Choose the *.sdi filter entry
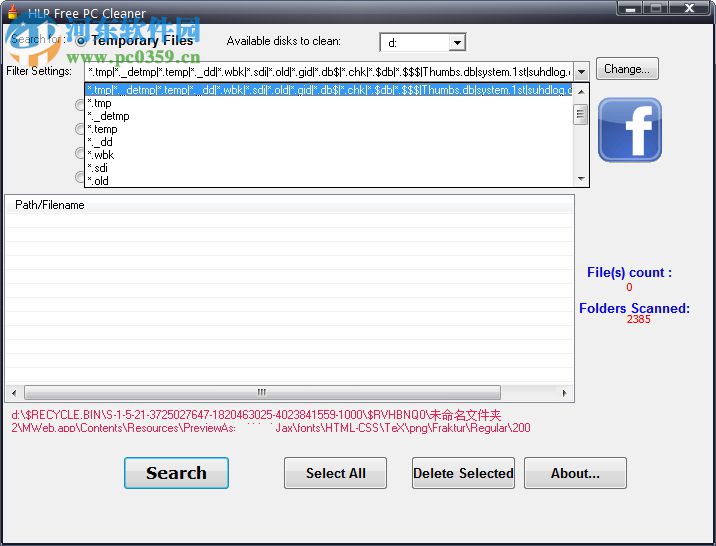Screen dimensions: 716x546 (x=329, y=168)
